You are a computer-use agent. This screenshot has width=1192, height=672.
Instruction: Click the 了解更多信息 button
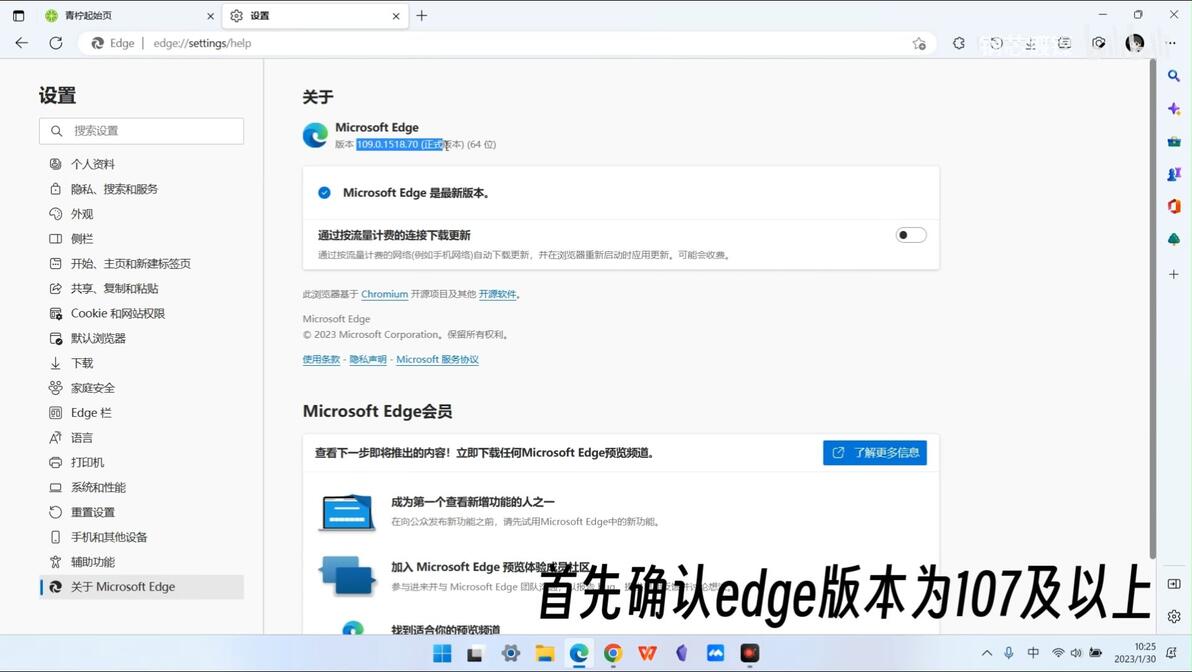pos(874,453)
